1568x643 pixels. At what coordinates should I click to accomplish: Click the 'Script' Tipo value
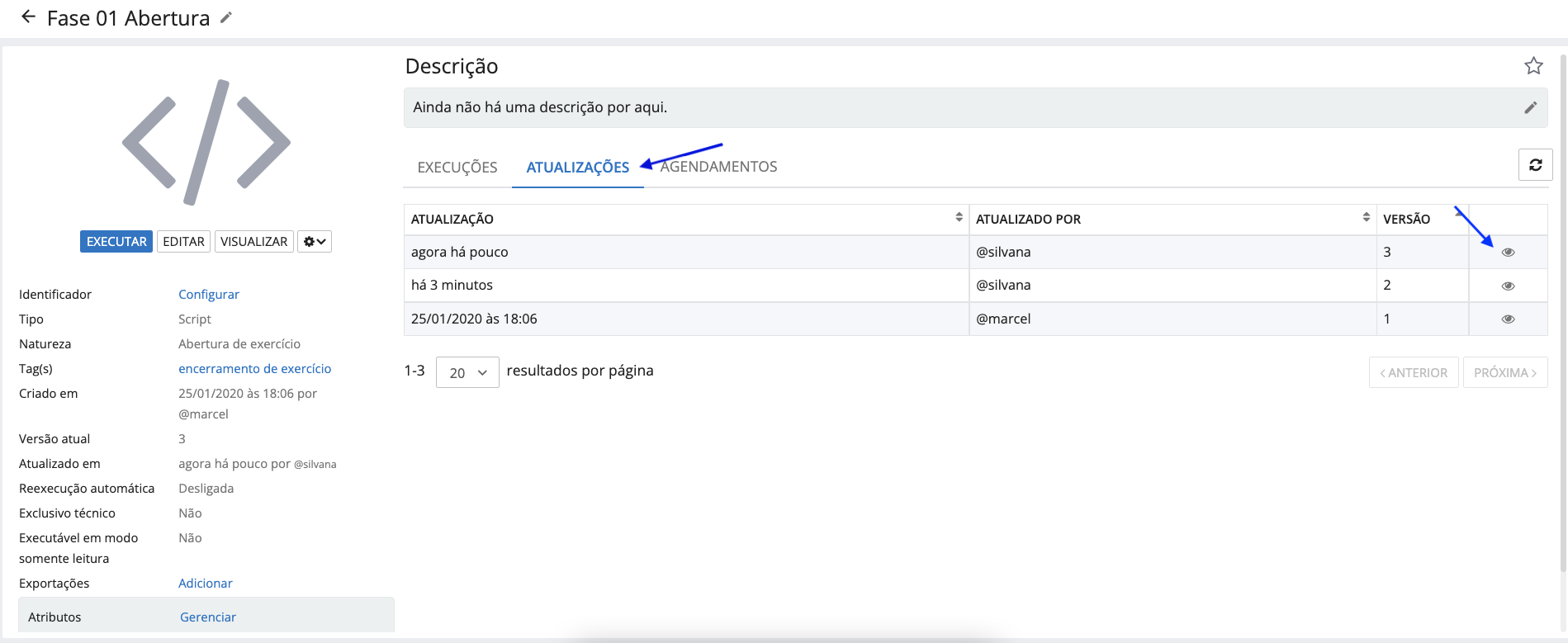coord(195,319)
